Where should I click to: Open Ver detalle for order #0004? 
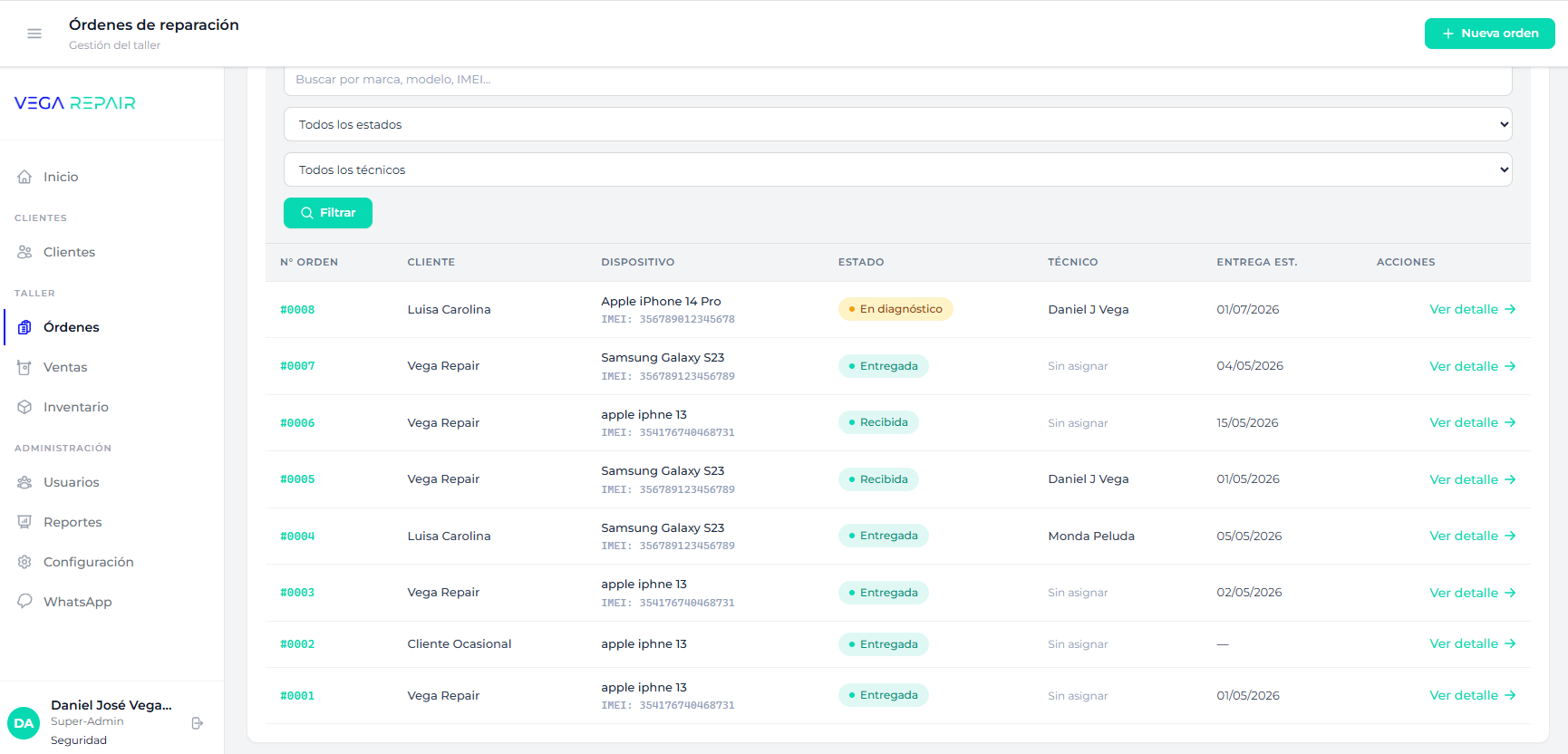pos(1472,536)
